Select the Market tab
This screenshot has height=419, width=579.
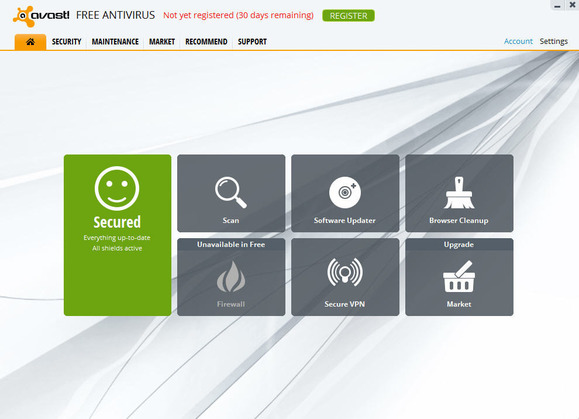click(162, 42)
